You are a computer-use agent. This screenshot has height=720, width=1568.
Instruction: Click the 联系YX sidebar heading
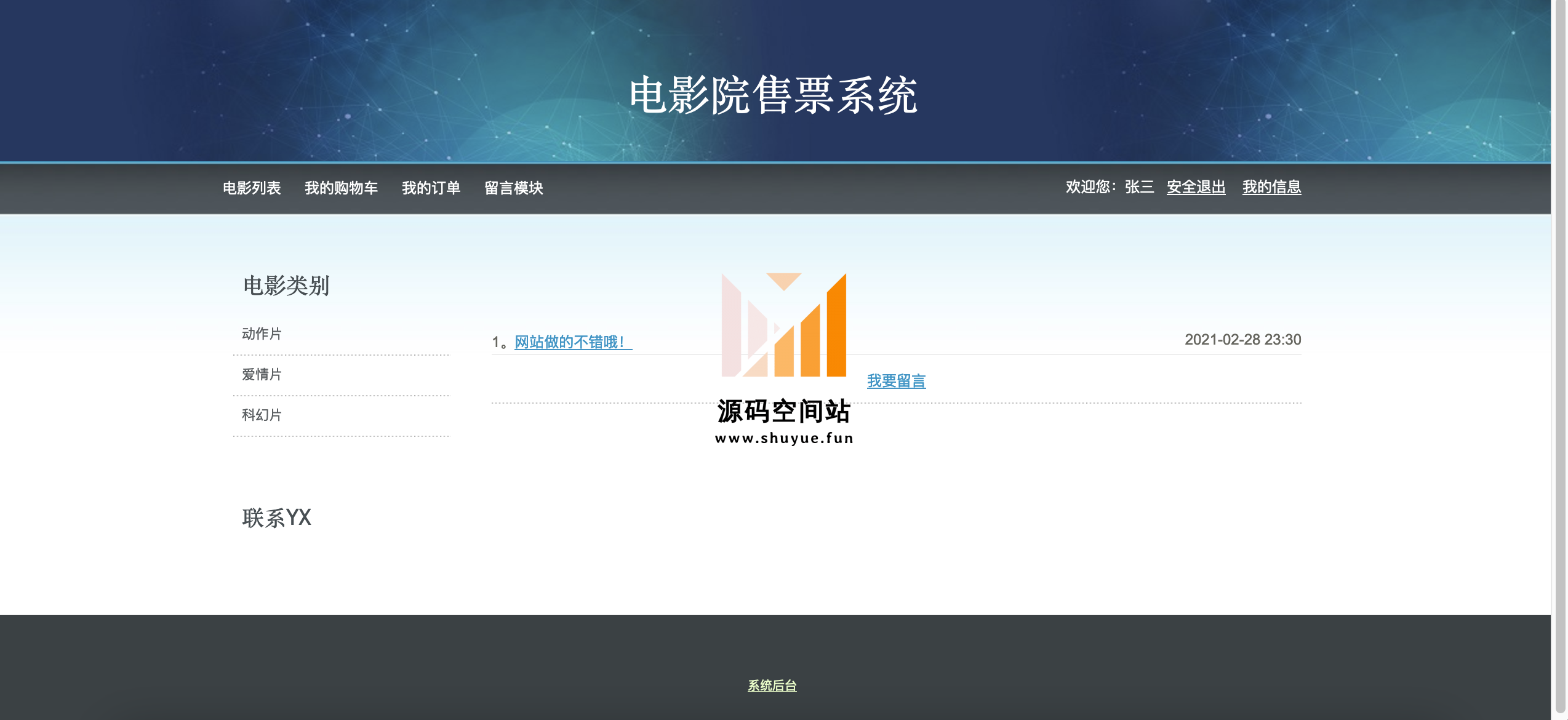tap(276, 518)
